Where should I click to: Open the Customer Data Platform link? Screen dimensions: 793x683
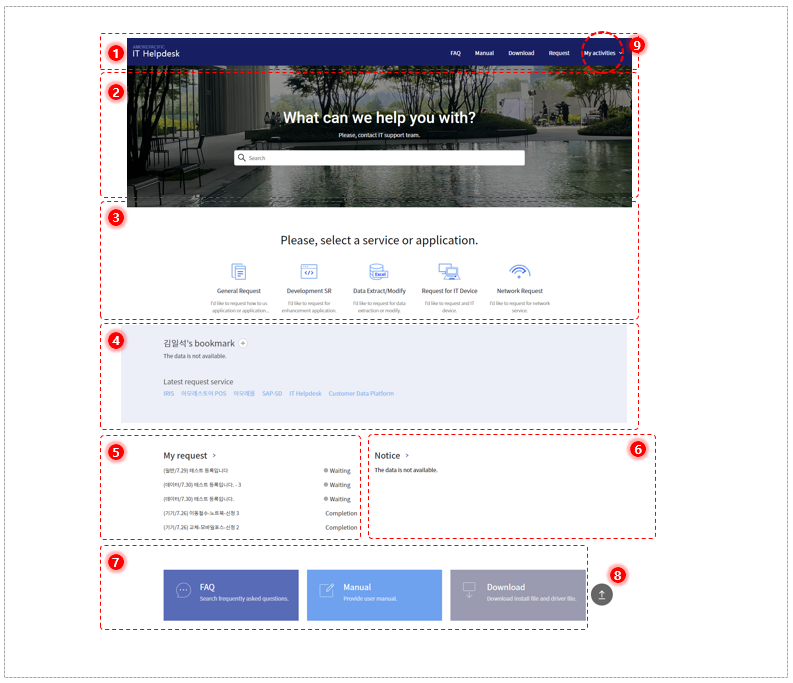361,394
